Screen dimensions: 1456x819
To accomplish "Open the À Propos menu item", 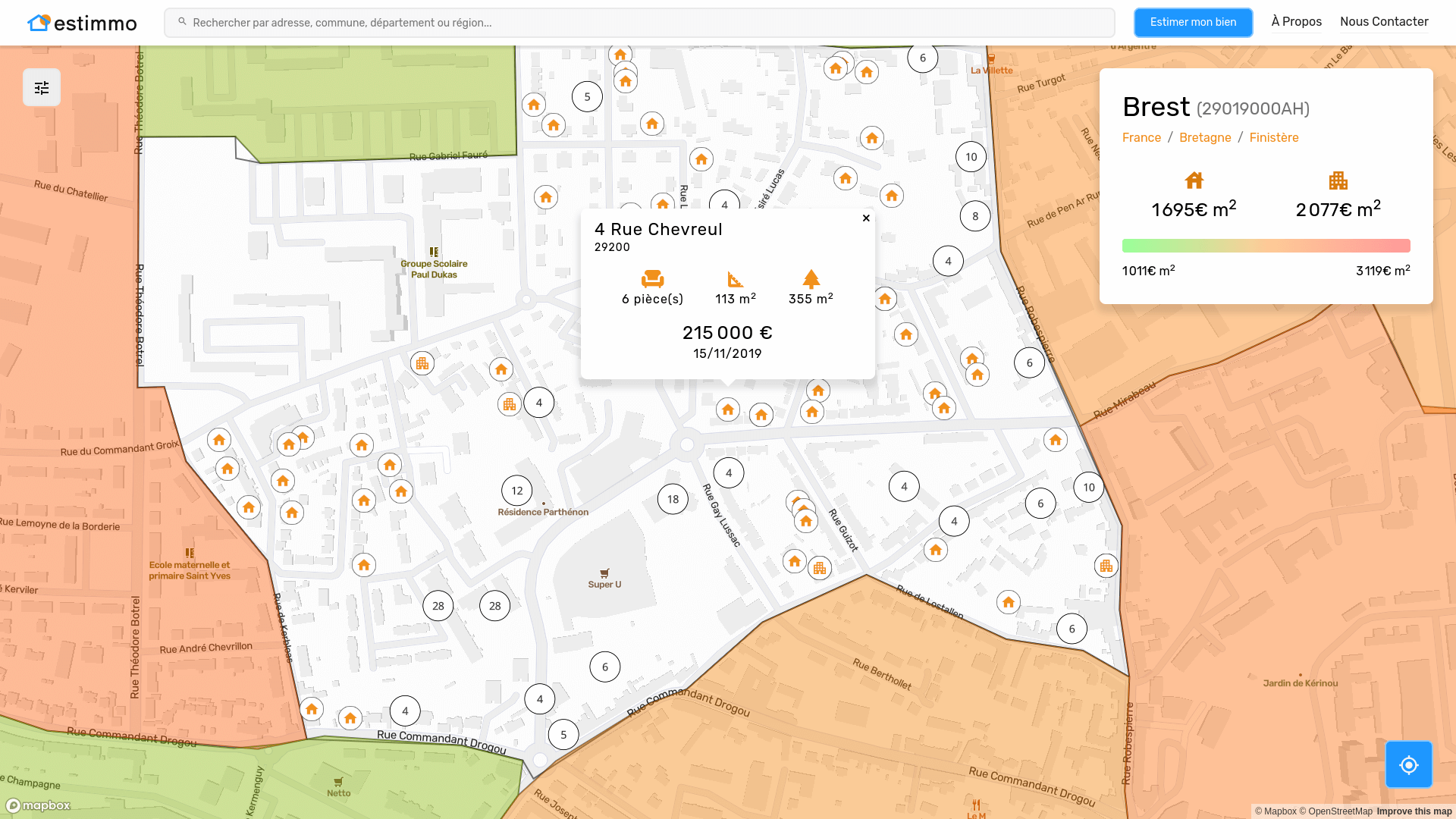I will (1296, 22).
